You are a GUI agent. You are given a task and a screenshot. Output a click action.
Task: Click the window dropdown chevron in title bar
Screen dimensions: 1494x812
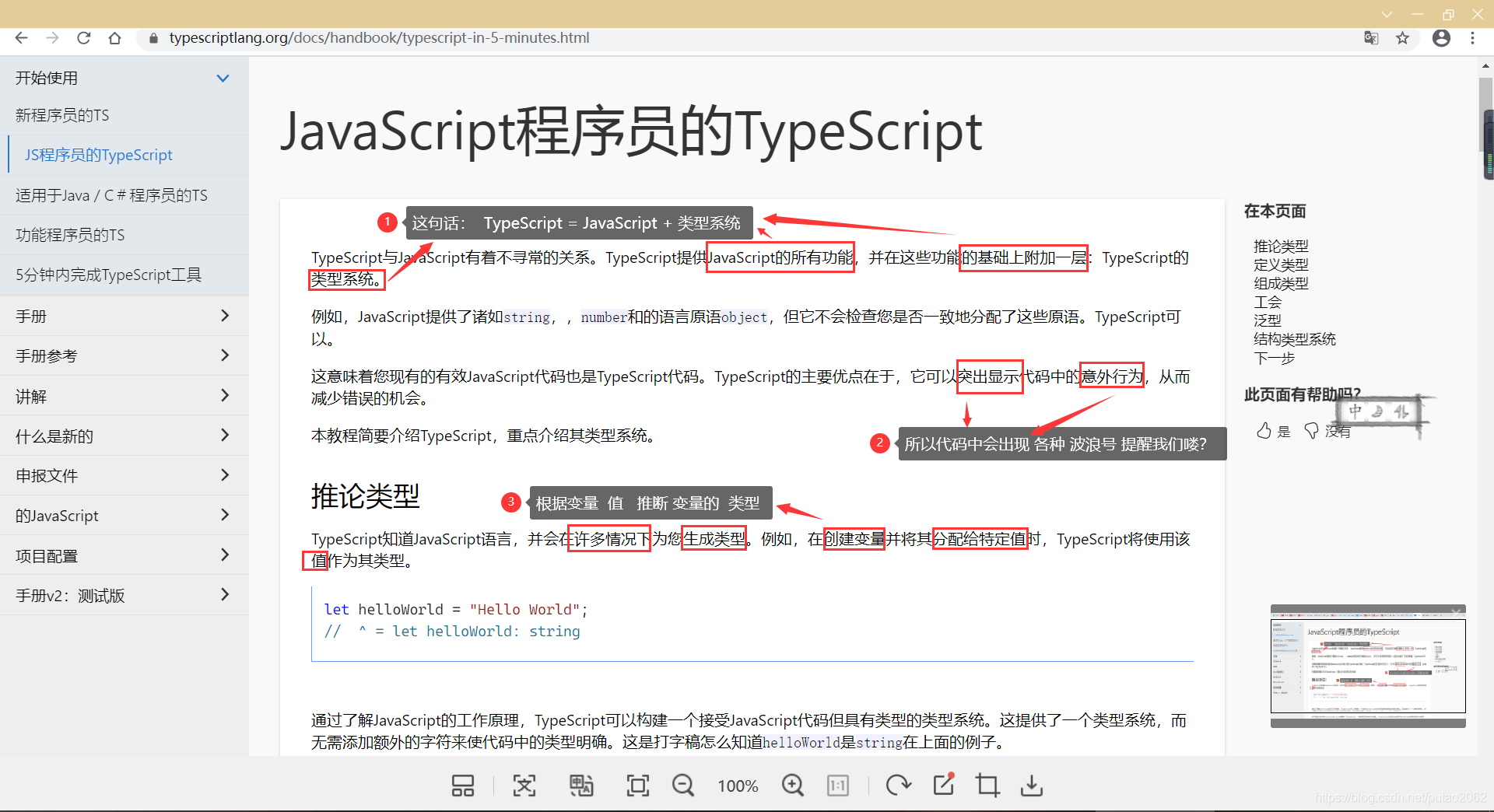coord(1387,14)
